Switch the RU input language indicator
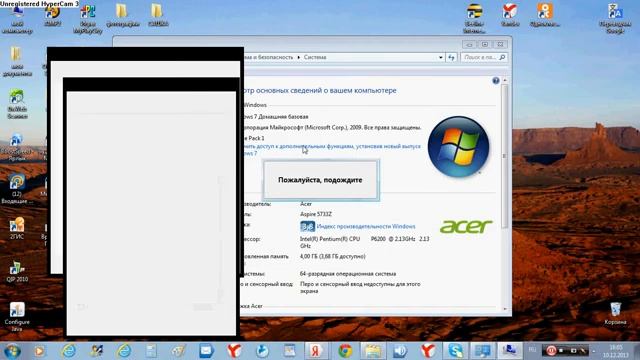Image resolution: width=640 pixels, height=360 pixels. point(532,350)
